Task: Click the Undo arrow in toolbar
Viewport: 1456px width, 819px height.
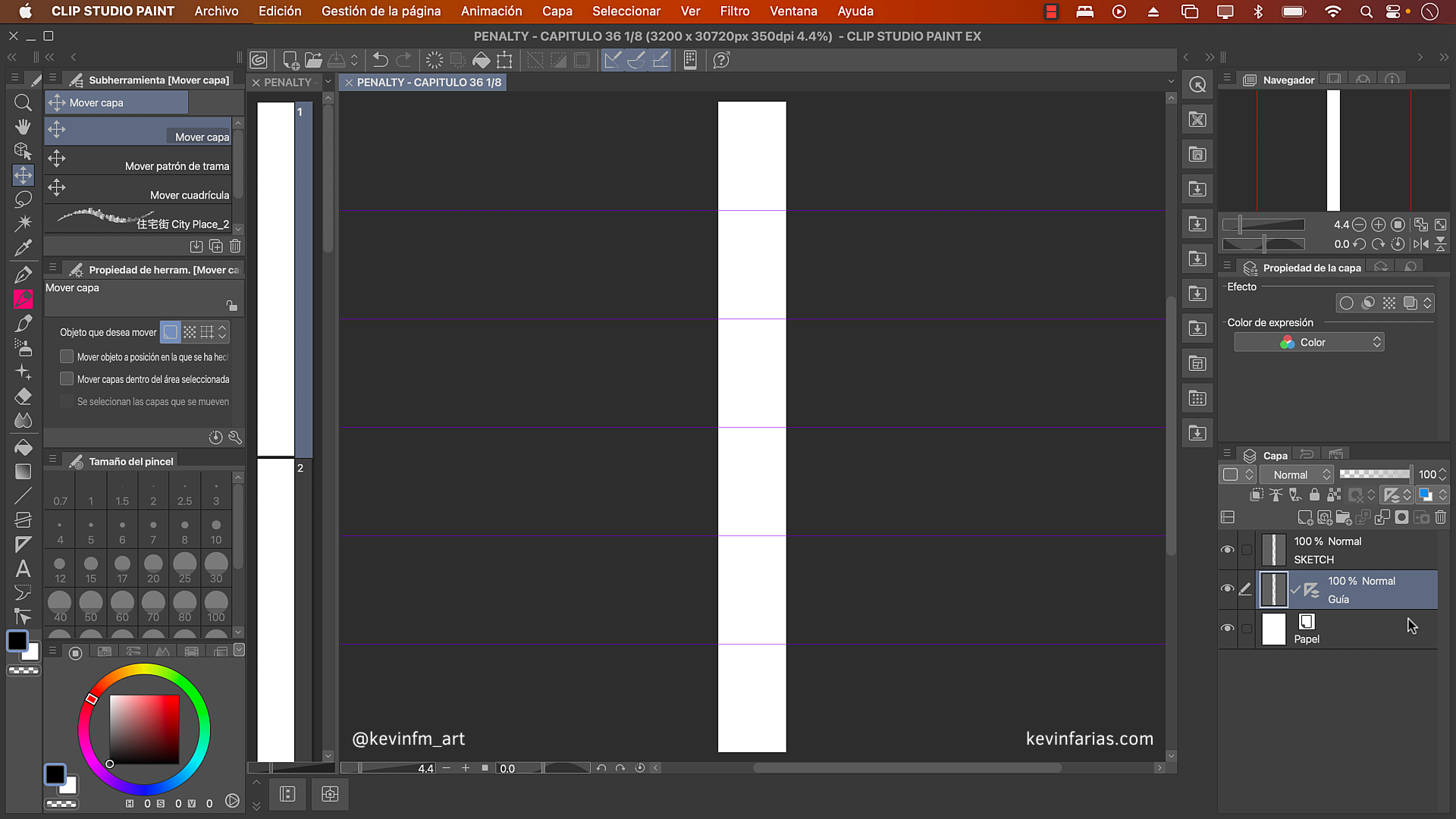Action: pyautogui.click(x=381, y=60)
